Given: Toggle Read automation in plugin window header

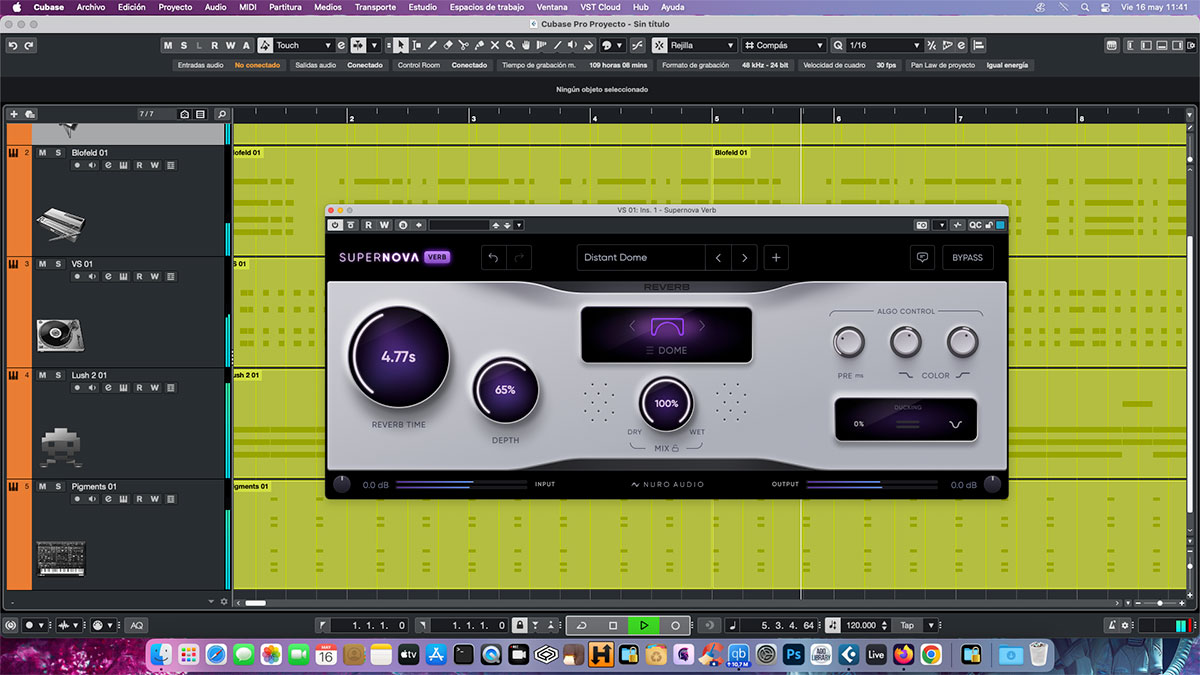Looking at the screenshot, I should 369,225.
